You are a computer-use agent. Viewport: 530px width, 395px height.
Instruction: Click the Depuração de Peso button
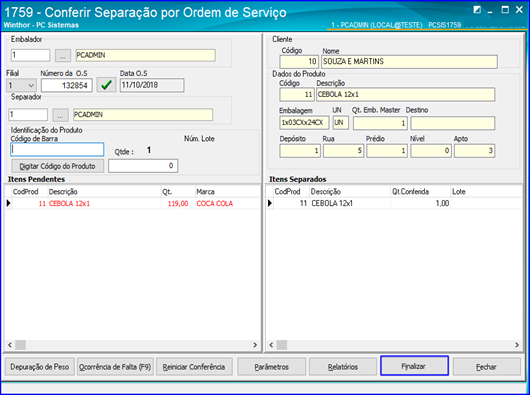click(x=40, y=367)
